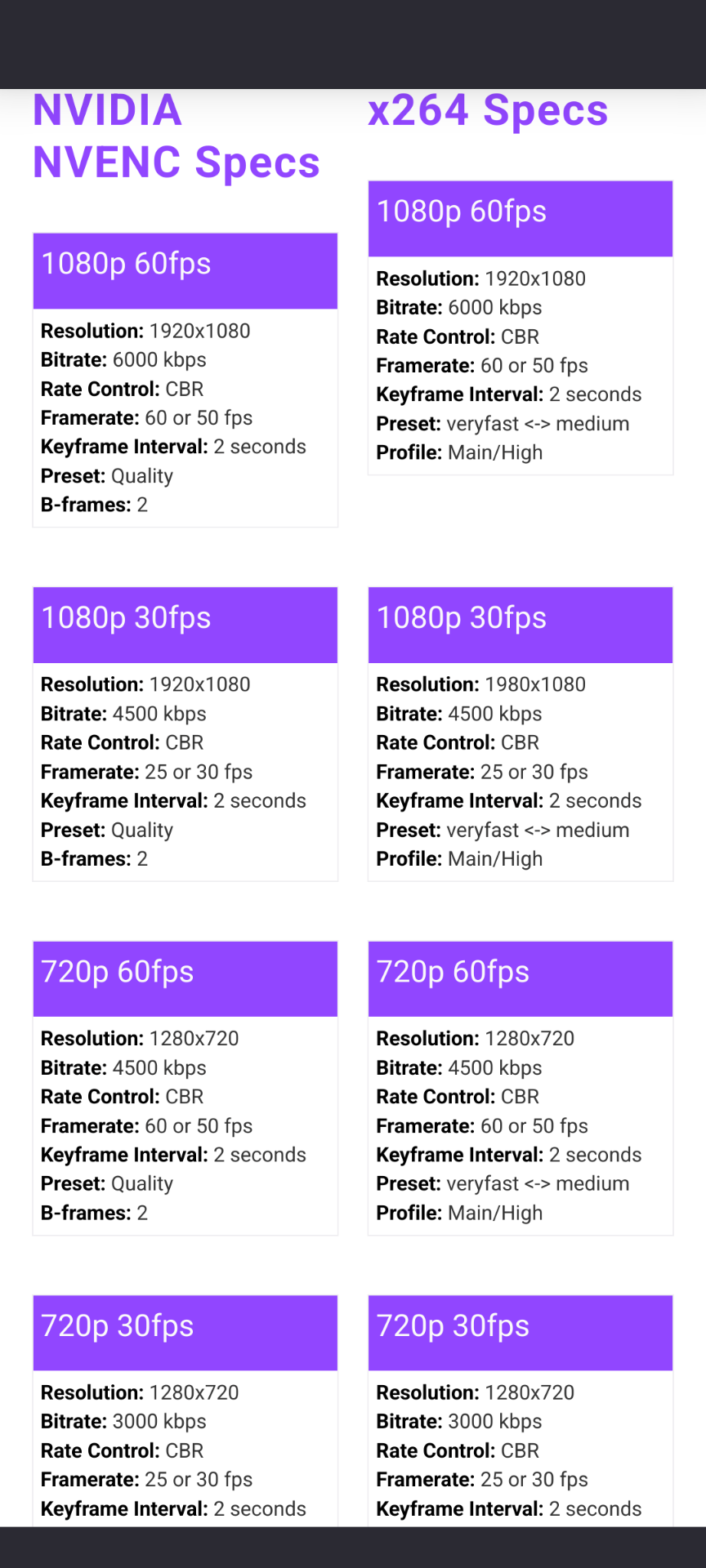Screen dimensions: 706x1568
Task: Click the NVIDIA NVENC Specs heading
Action: tap(176, 136)
